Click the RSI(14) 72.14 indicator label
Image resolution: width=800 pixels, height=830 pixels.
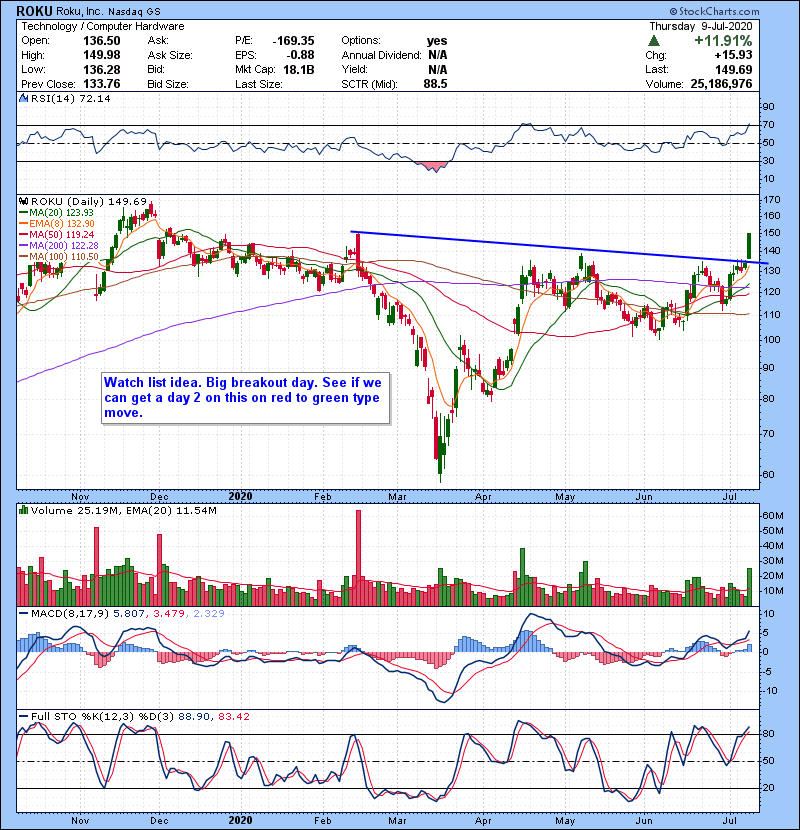click(x=70, y=98)
